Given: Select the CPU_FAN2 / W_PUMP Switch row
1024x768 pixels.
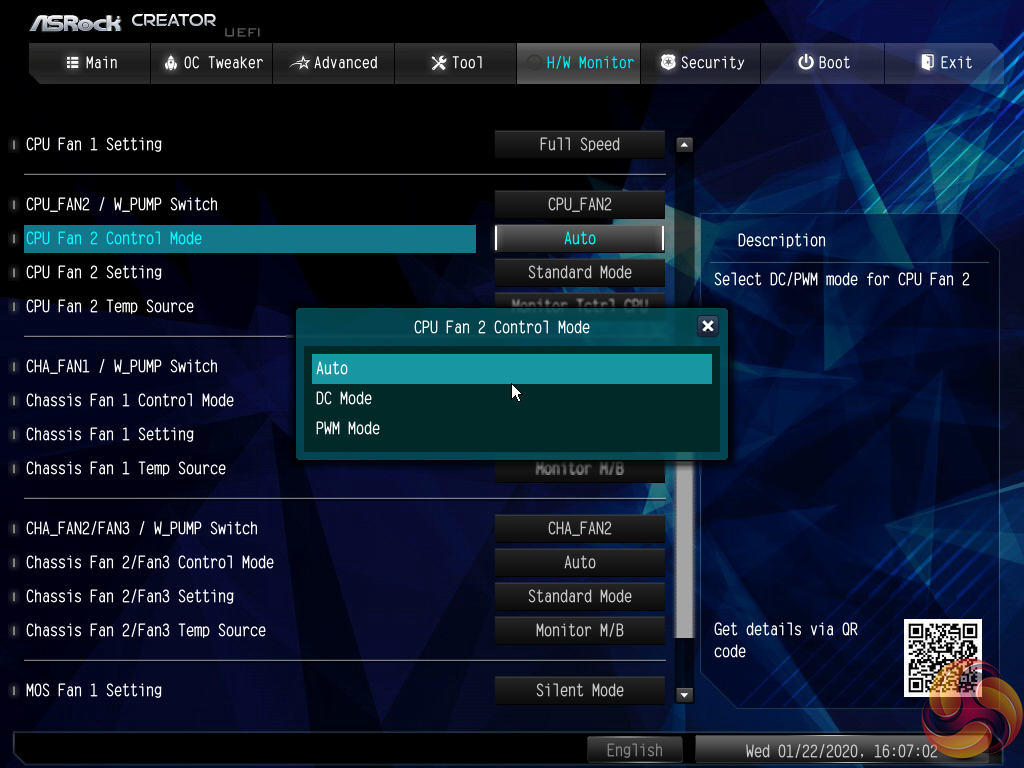Looking at the screenshot, I should (x=249, y=204).
